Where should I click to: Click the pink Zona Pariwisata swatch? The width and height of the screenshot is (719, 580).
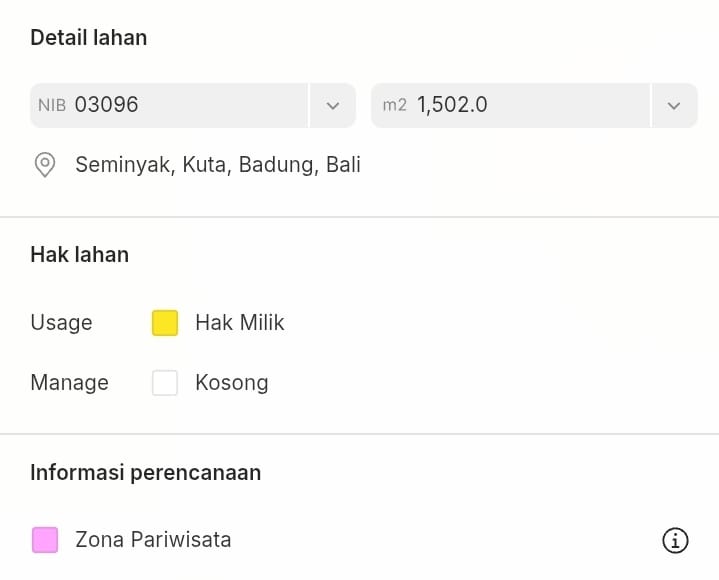pos(45,540)
